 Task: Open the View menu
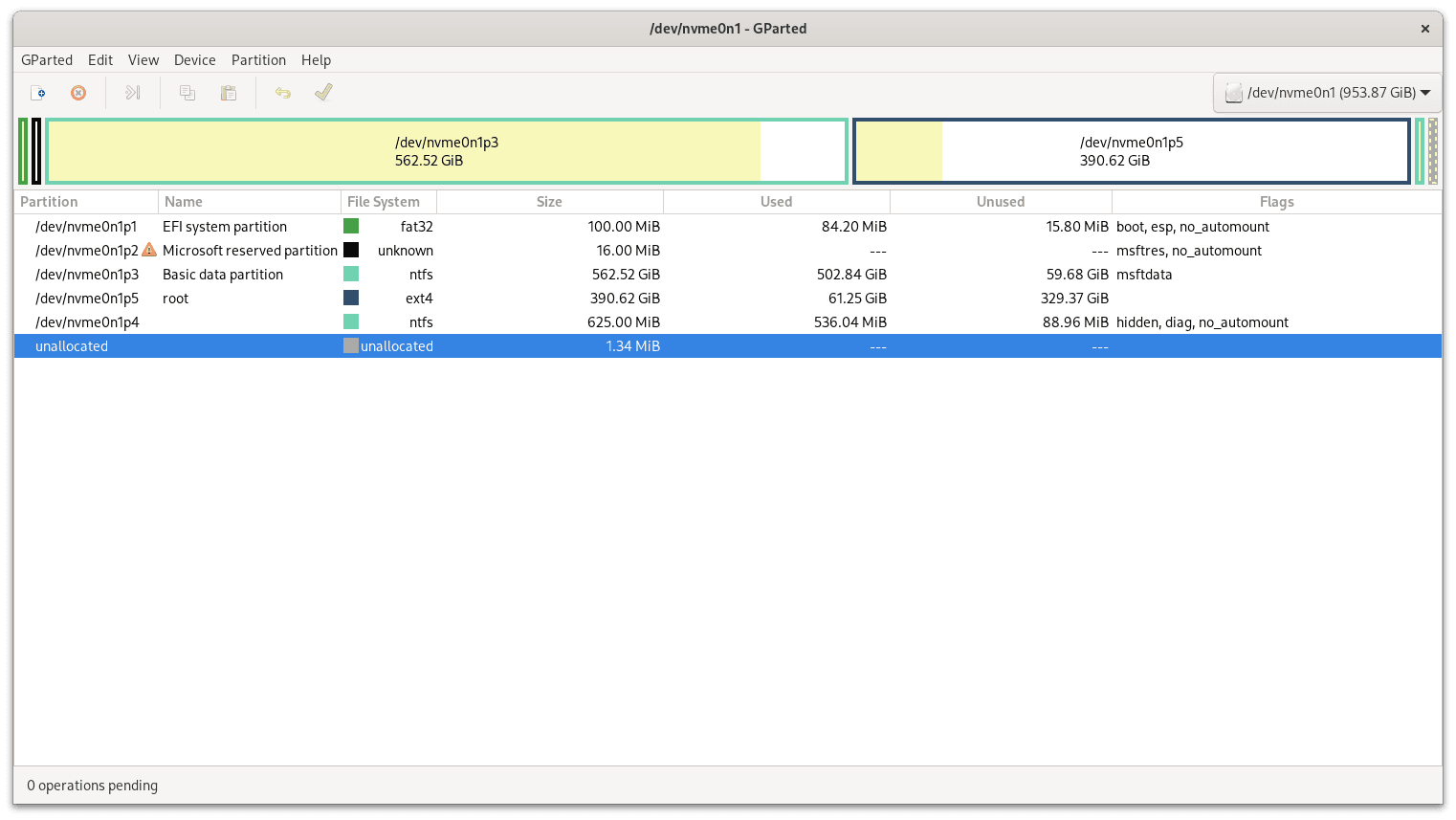143,59
